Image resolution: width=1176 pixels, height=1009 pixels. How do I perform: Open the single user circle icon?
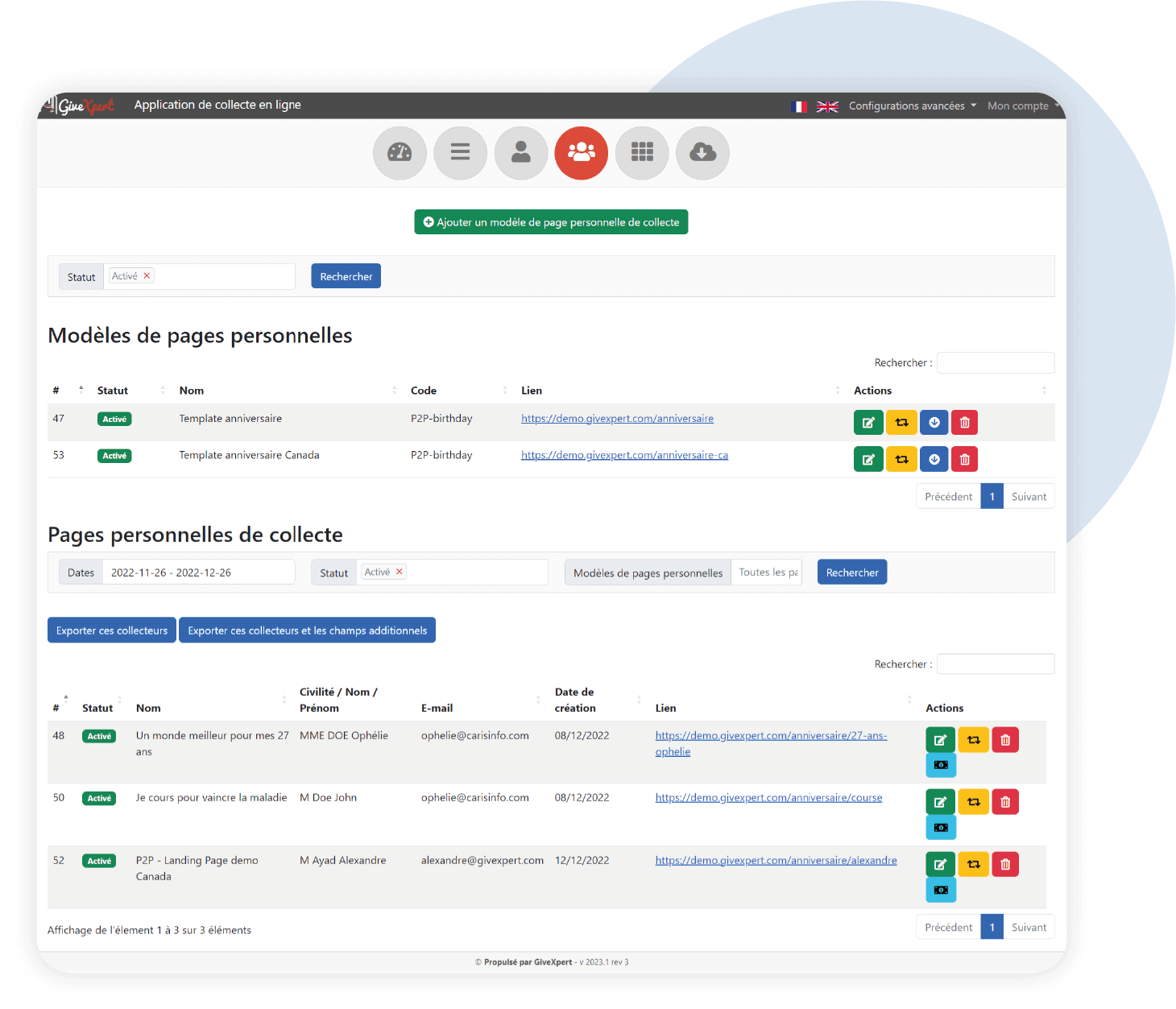(521, 152)
